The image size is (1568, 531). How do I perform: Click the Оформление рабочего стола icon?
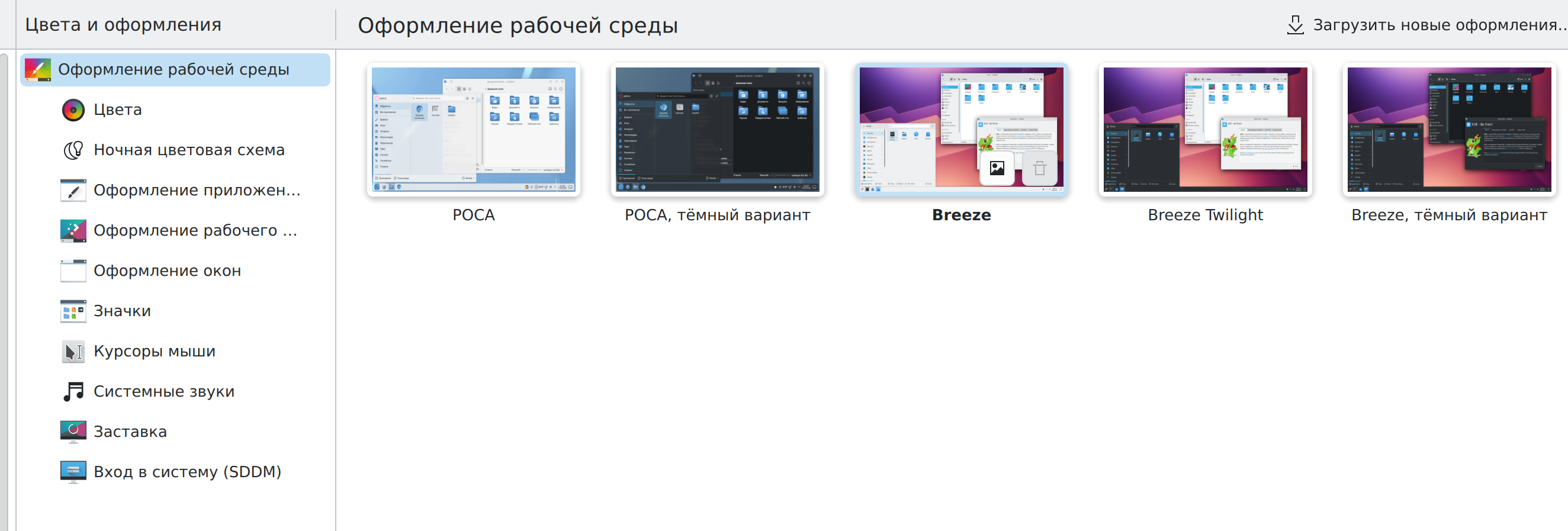pyautogui.click(x=73, y=230)
